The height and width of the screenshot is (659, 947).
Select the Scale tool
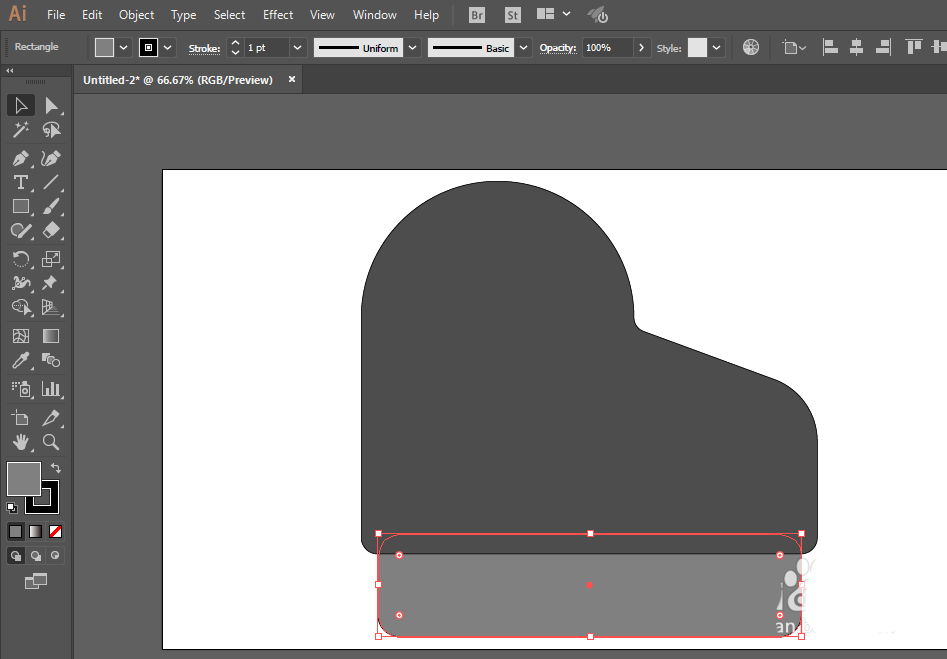[51, 259]
